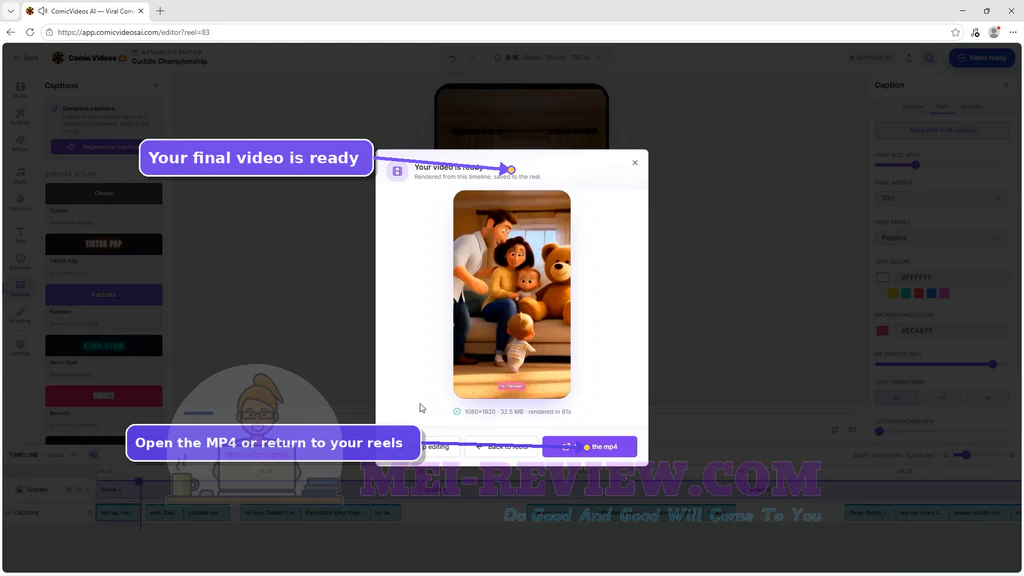Pick the magenta preset text color
The width and height of the screenshot is (1024, 576).
[x=944, y=293]
